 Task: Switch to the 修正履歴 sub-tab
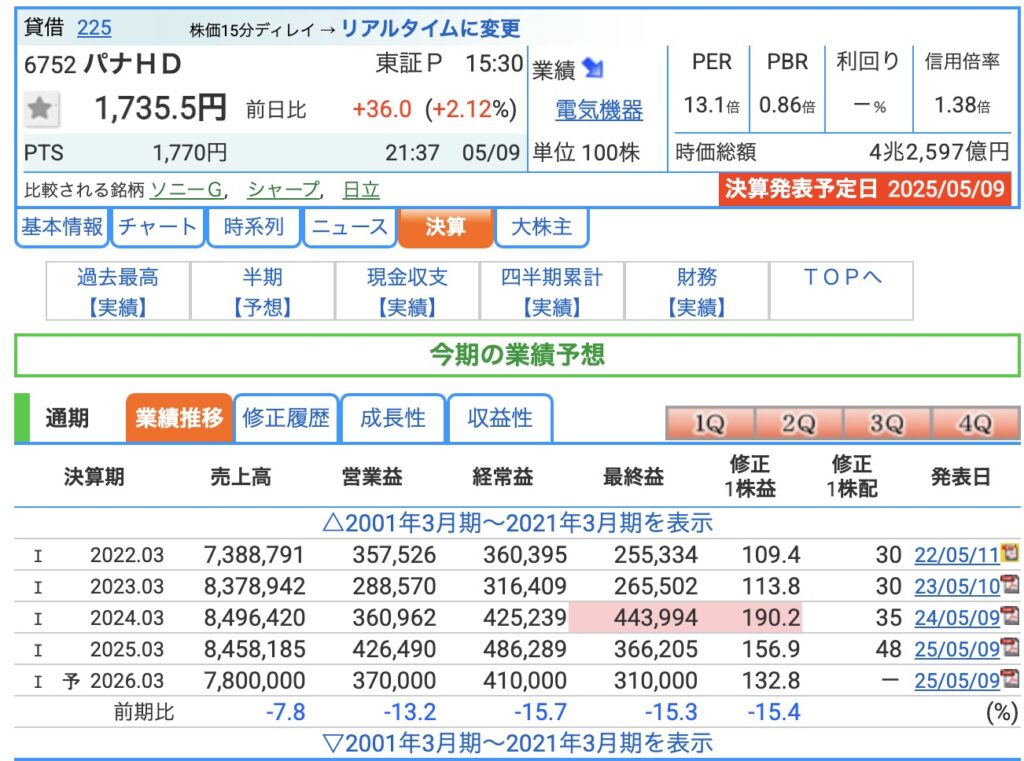286,418
